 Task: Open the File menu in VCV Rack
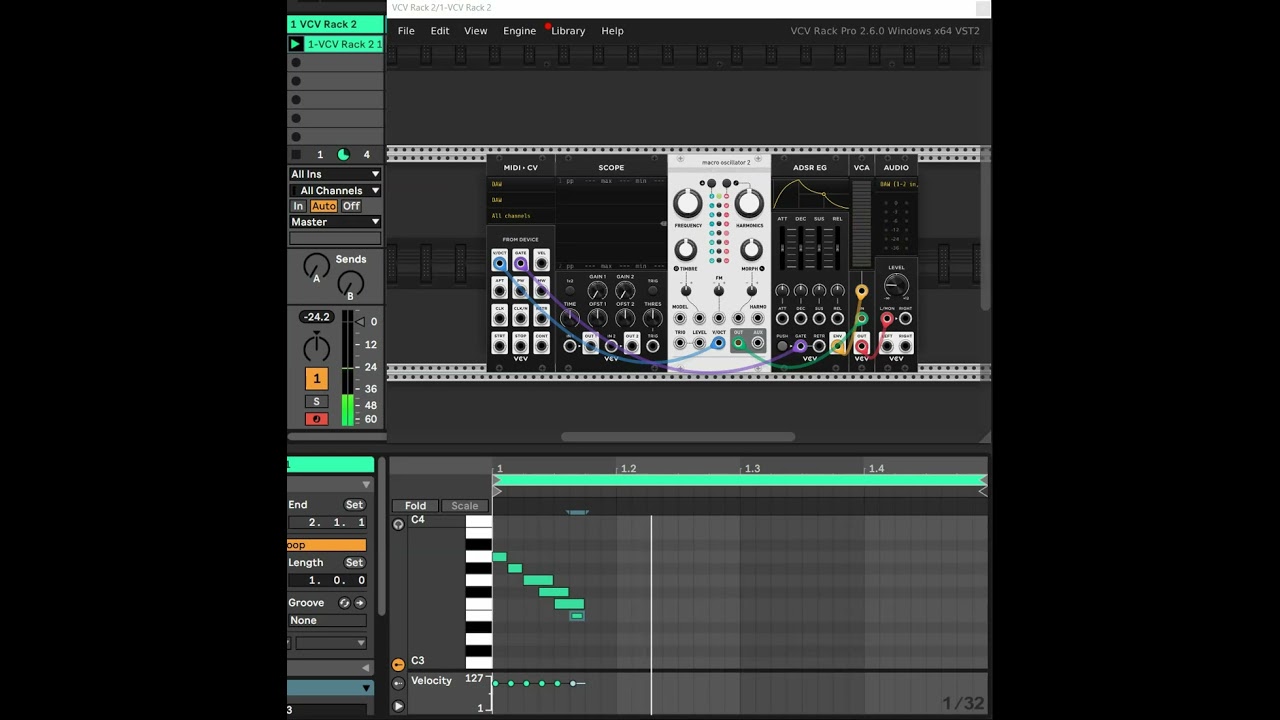tap(406, 31)
